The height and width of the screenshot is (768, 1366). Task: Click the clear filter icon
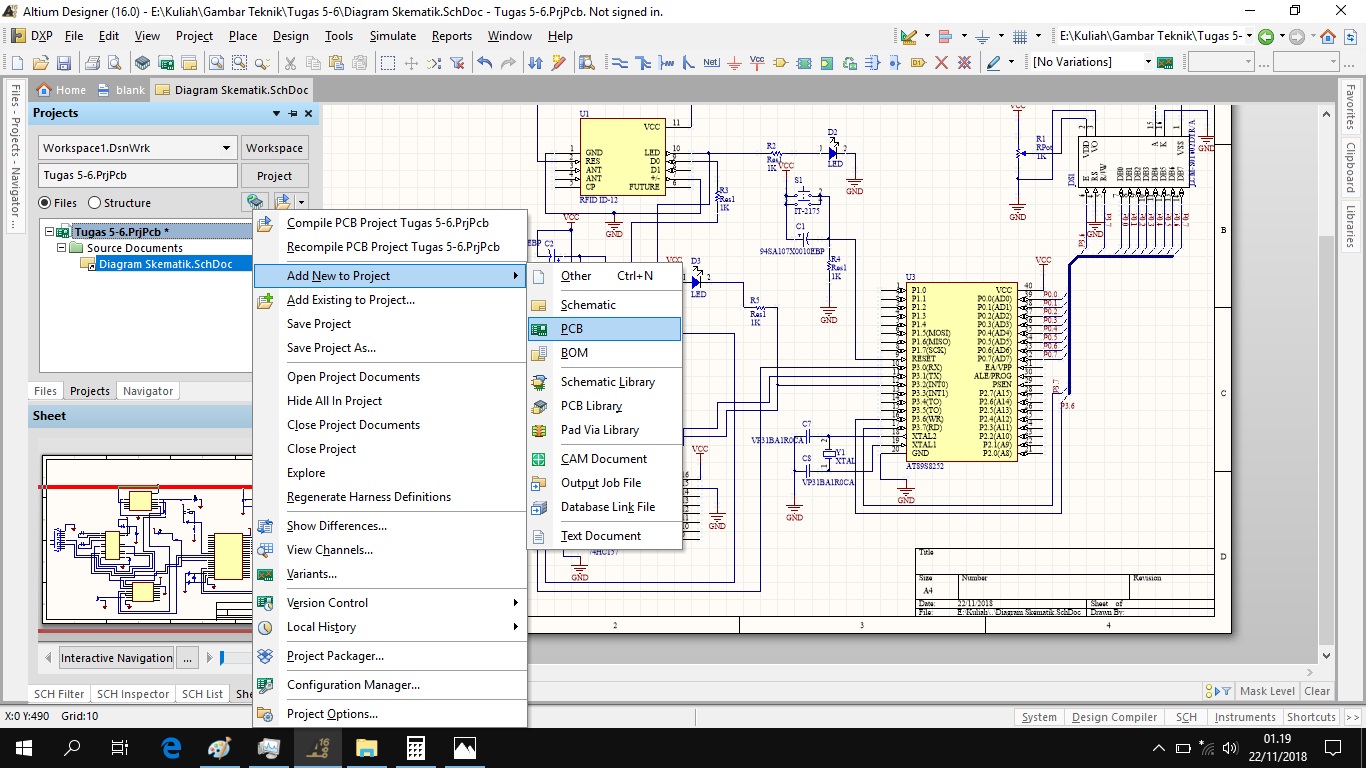click(x=457, y=62)
